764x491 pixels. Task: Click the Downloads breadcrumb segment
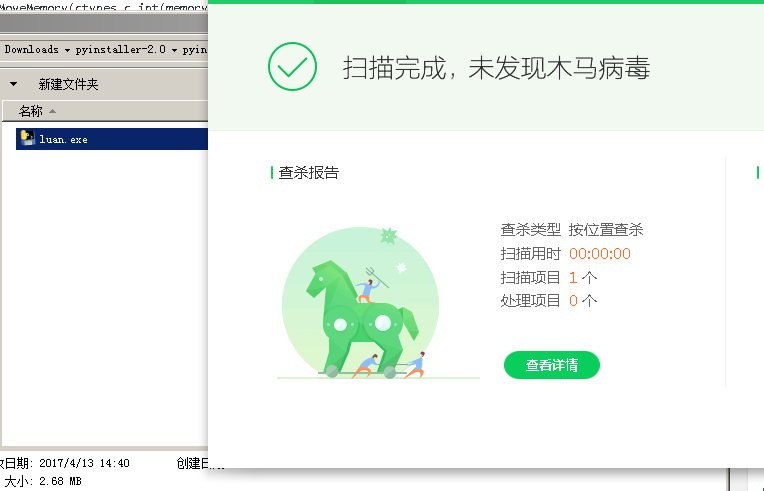(31, 48)
